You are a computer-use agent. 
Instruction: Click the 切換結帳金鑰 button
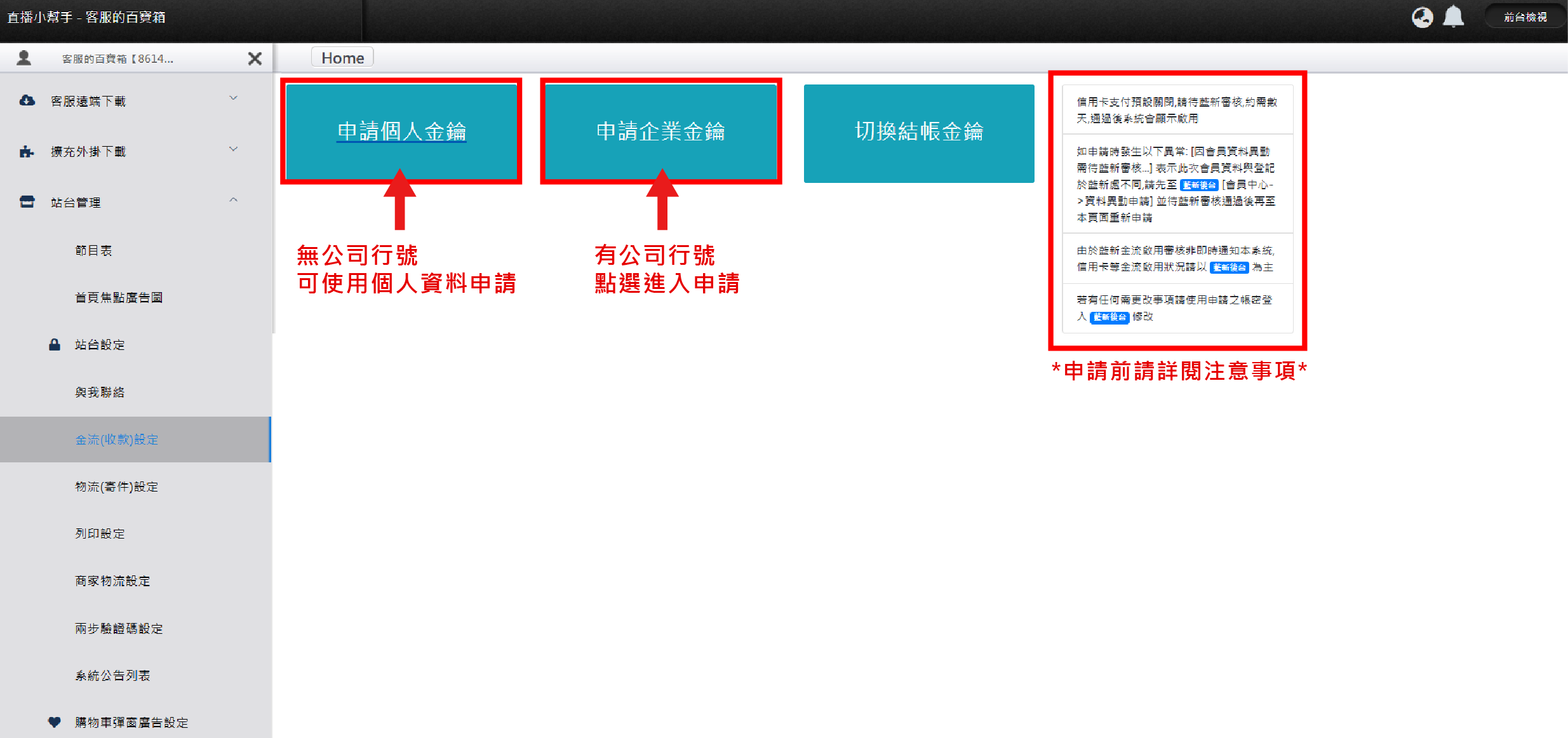click(919, 133)
